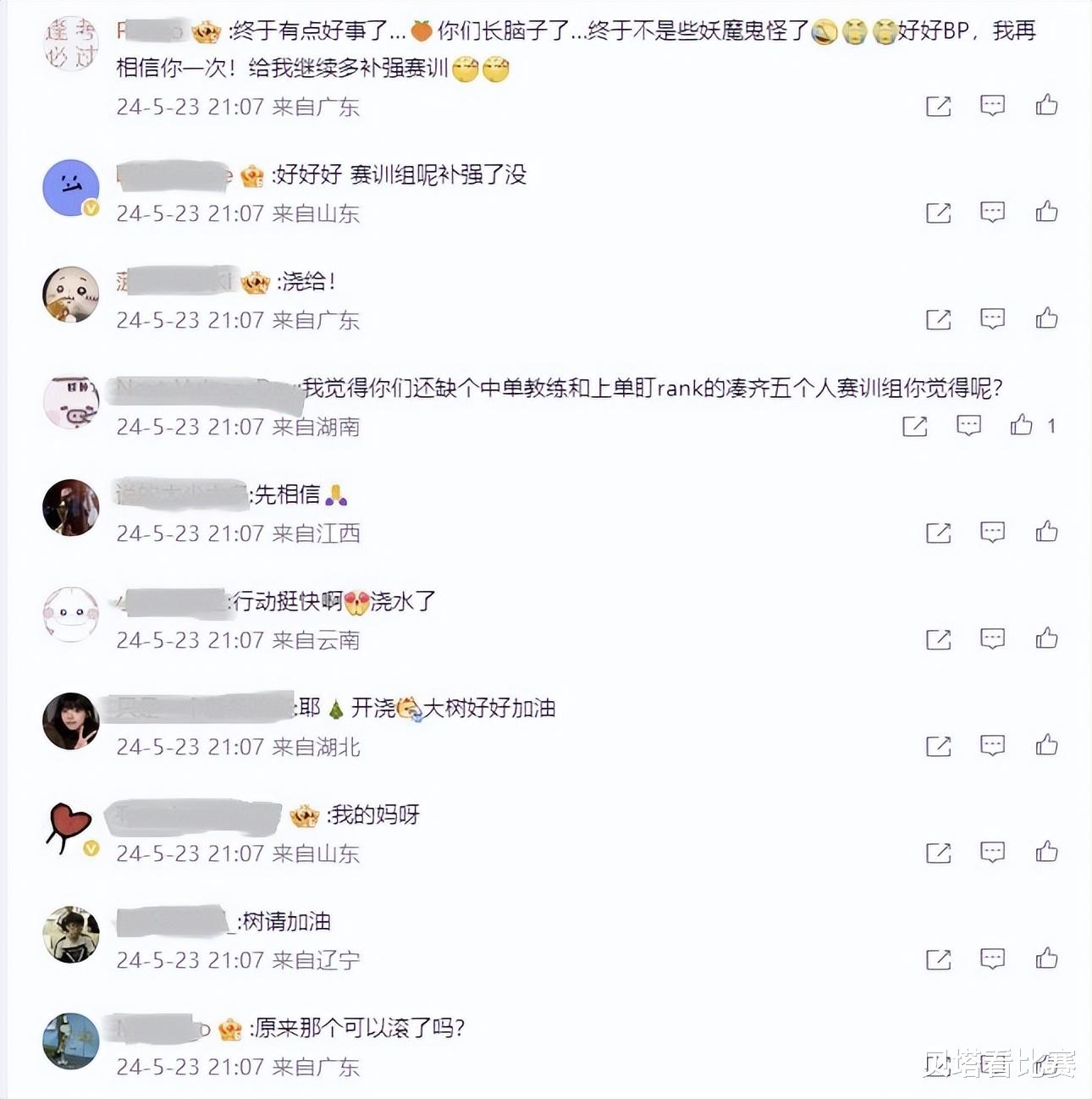Open the pig avatar profile from 湖南
The width and height of the screenshot is (1092, 1099).
point(71,400)
